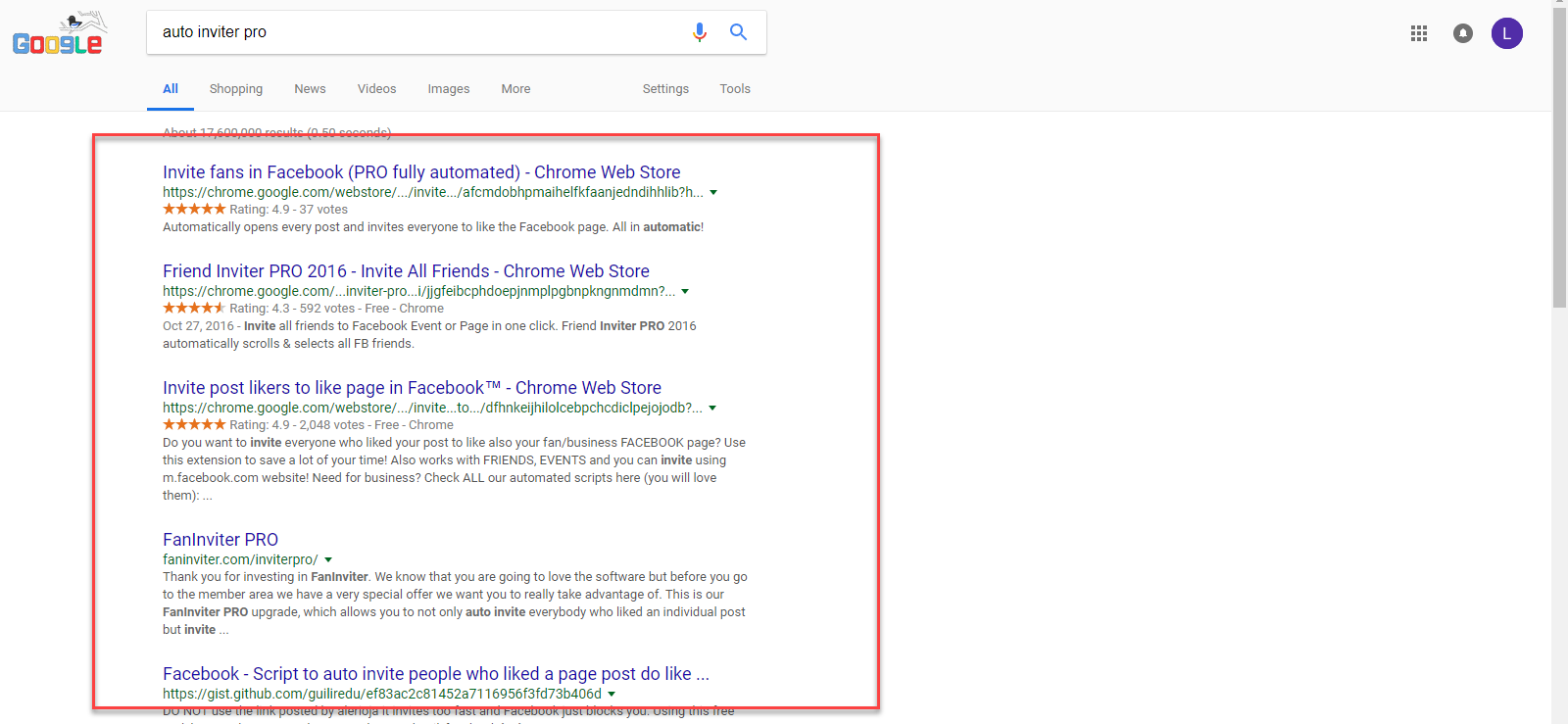Click the Google doodle logo
This screenshot has width=1568, height=724.
(x=59, y=33)
